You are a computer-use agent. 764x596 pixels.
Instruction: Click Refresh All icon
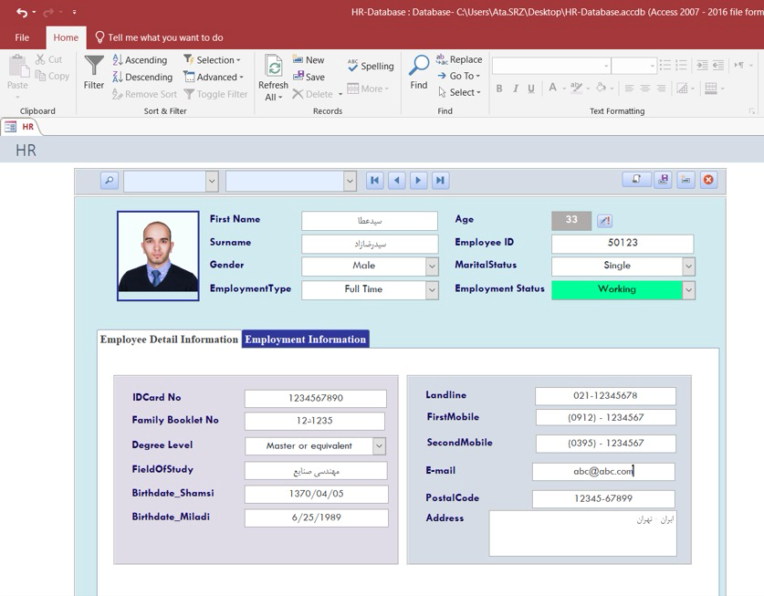(x=273, y=67)
